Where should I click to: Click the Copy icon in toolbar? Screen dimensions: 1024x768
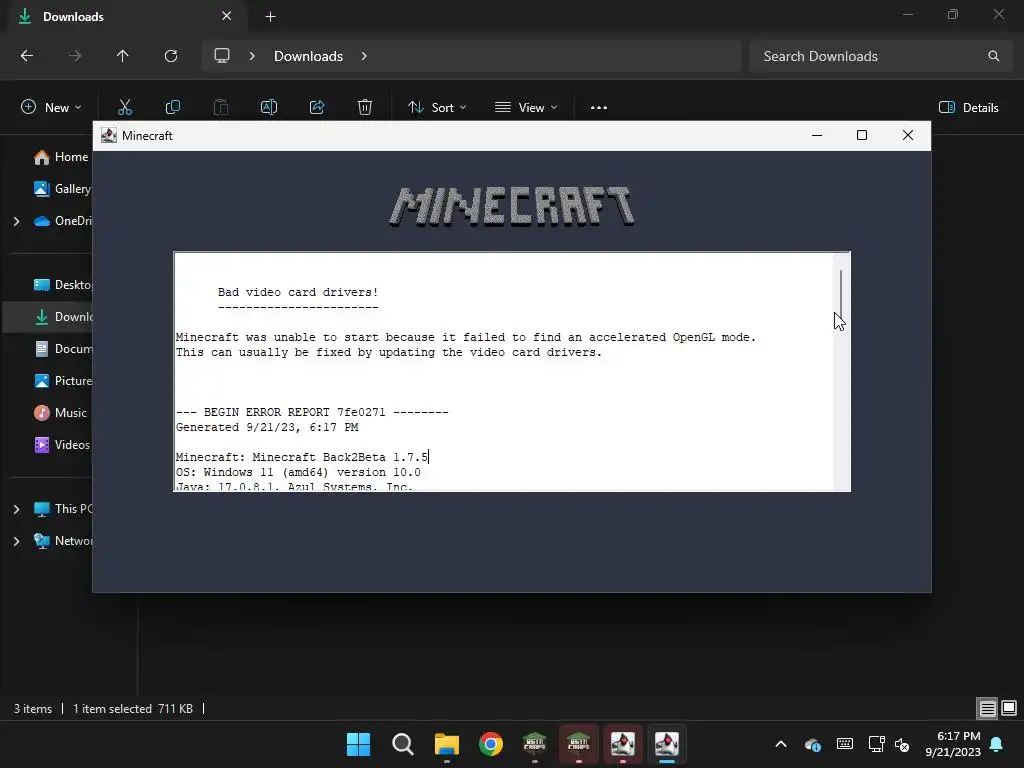coord(173,107)
